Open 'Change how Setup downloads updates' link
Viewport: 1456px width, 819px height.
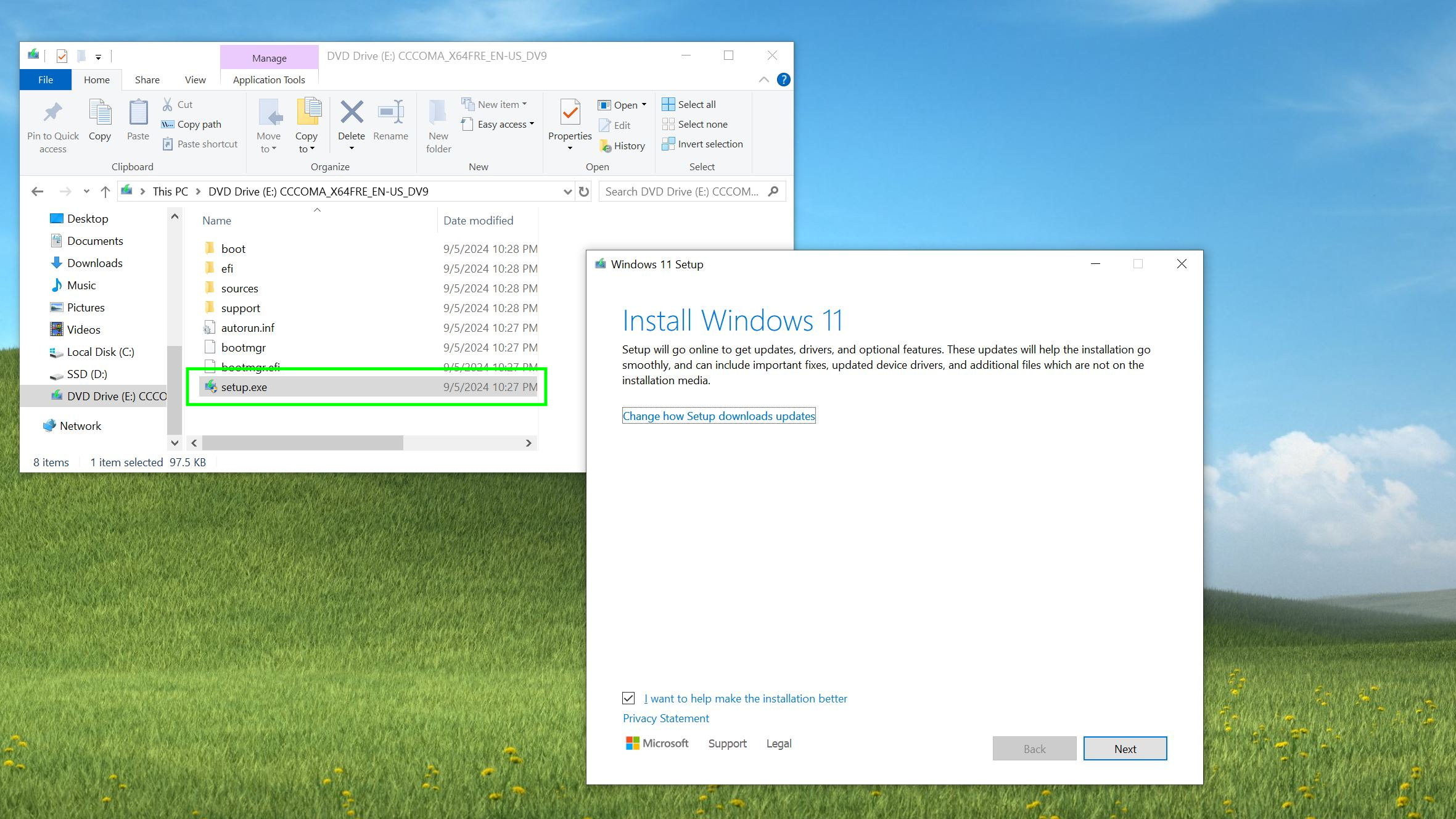coord(719,416)
